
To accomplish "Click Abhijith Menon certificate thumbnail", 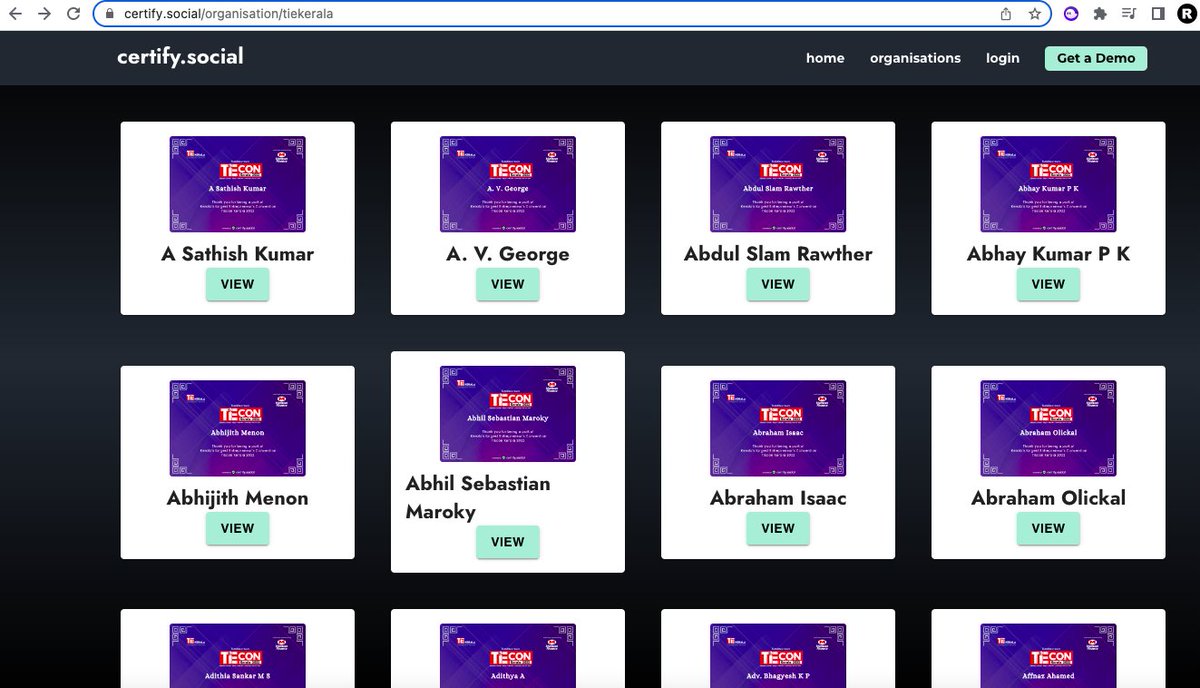I will tap(237, 428).
